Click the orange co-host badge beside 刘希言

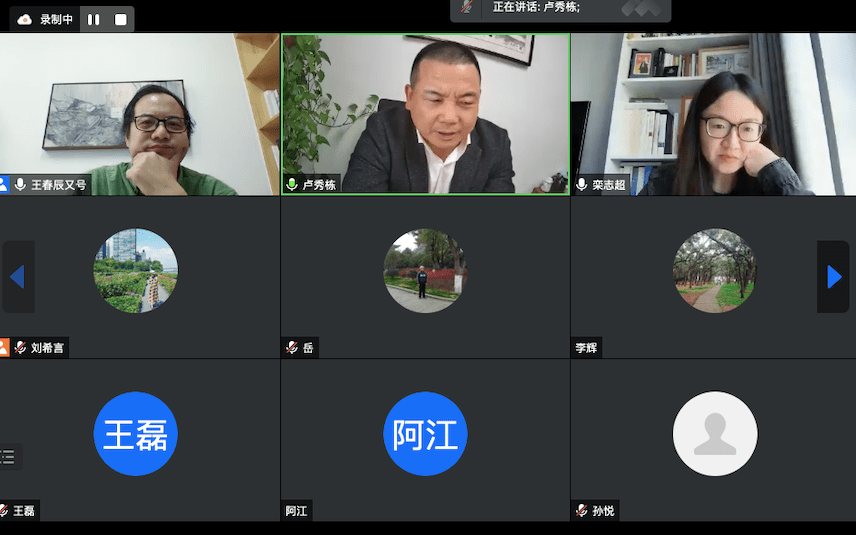click(4, 348)
